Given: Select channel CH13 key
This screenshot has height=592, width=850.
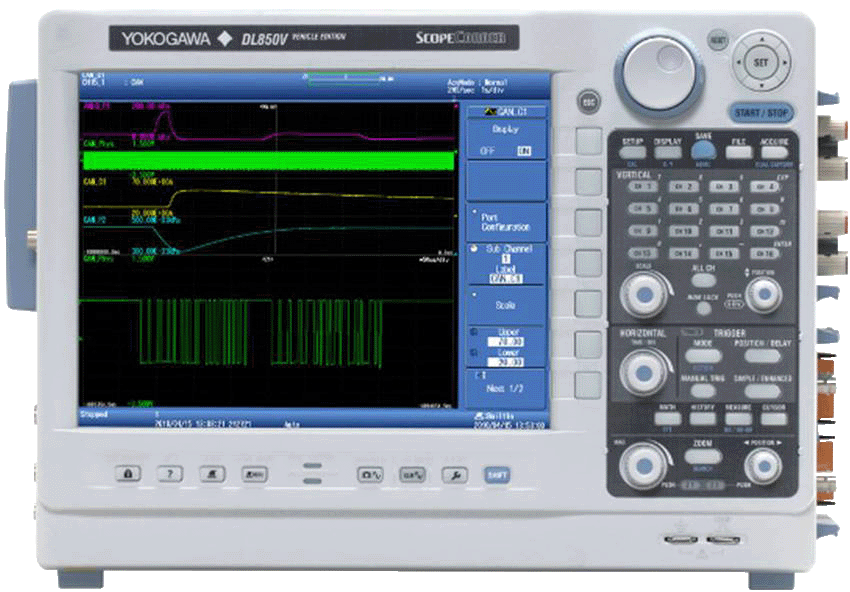Looking at the screenshot, I should [642, 253].
